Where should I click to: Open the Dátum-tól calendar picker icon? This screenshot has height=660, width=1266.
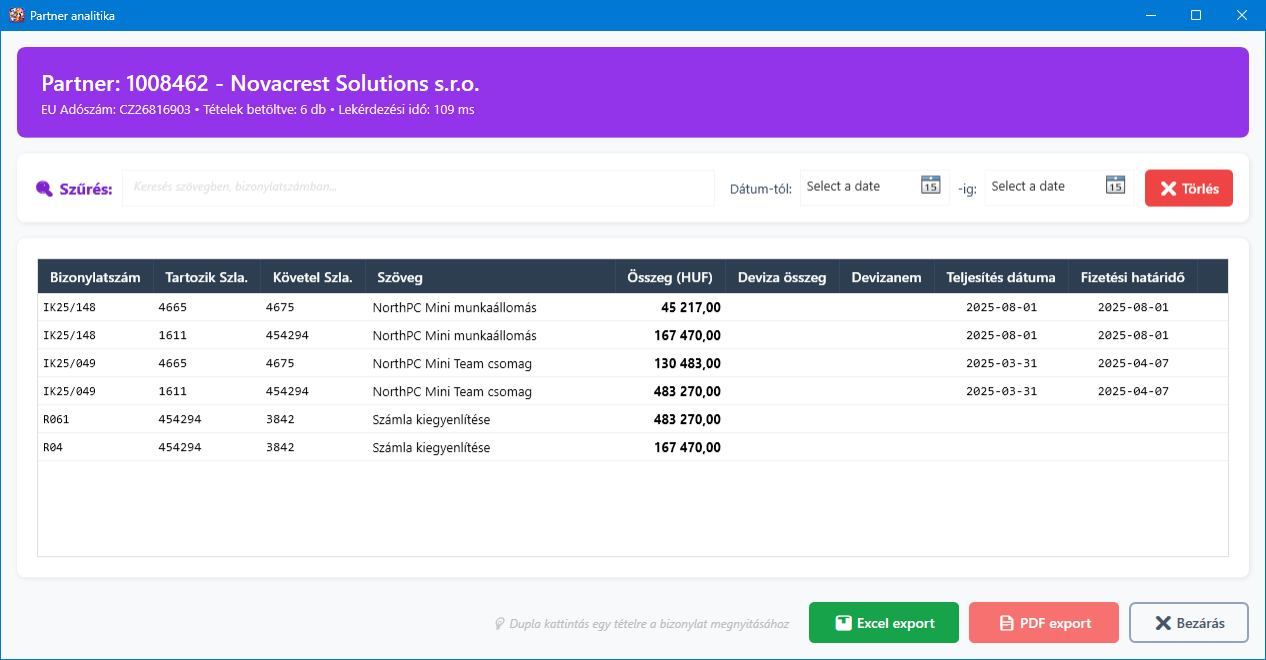pyautogui.click(x=930, y=186)
